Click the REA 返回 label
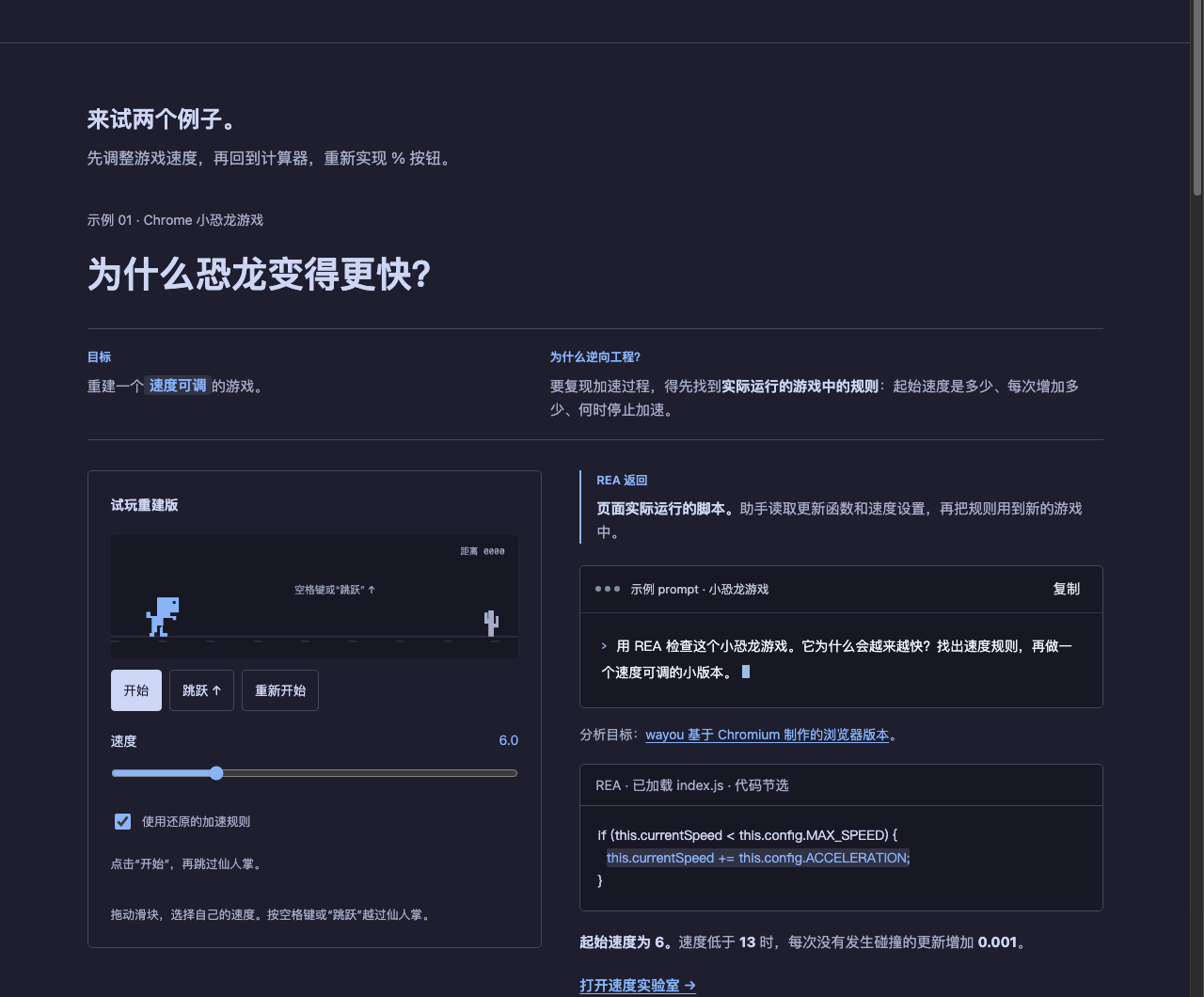Viewport: 1204px width, 997px height. point(622,480)
